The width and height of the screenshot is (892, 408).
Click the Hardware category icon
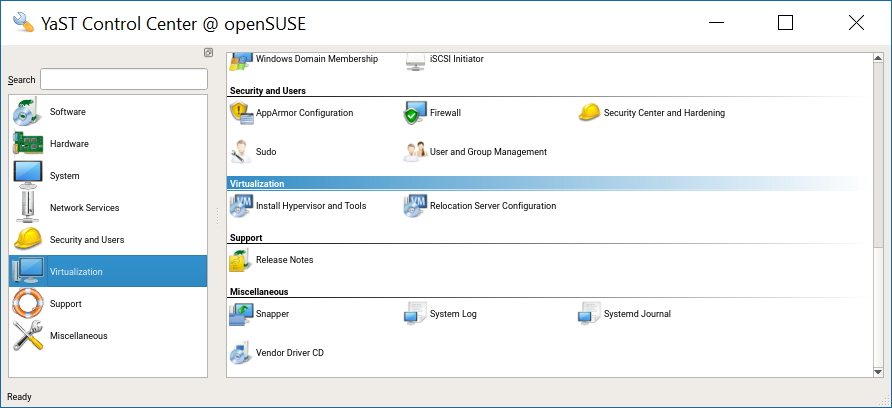27,143
